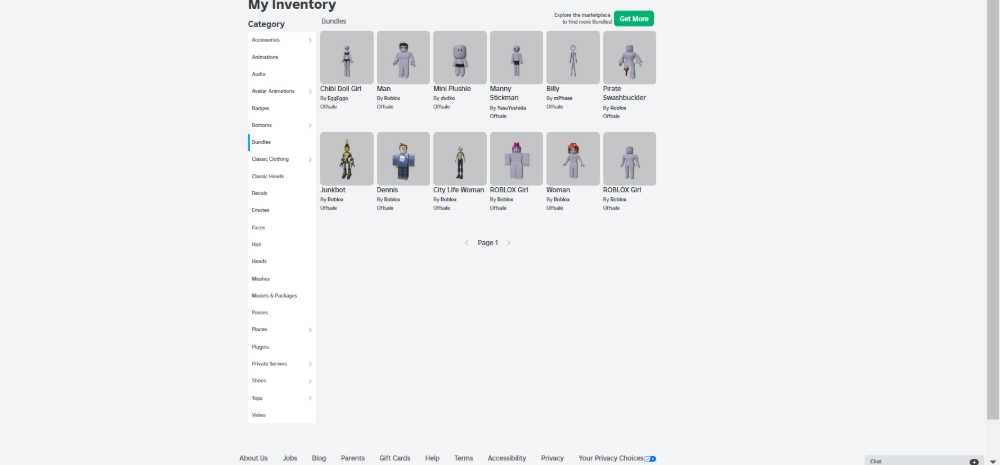Open the Pirate Swashbuckler name link

click(x=624, y=93)
